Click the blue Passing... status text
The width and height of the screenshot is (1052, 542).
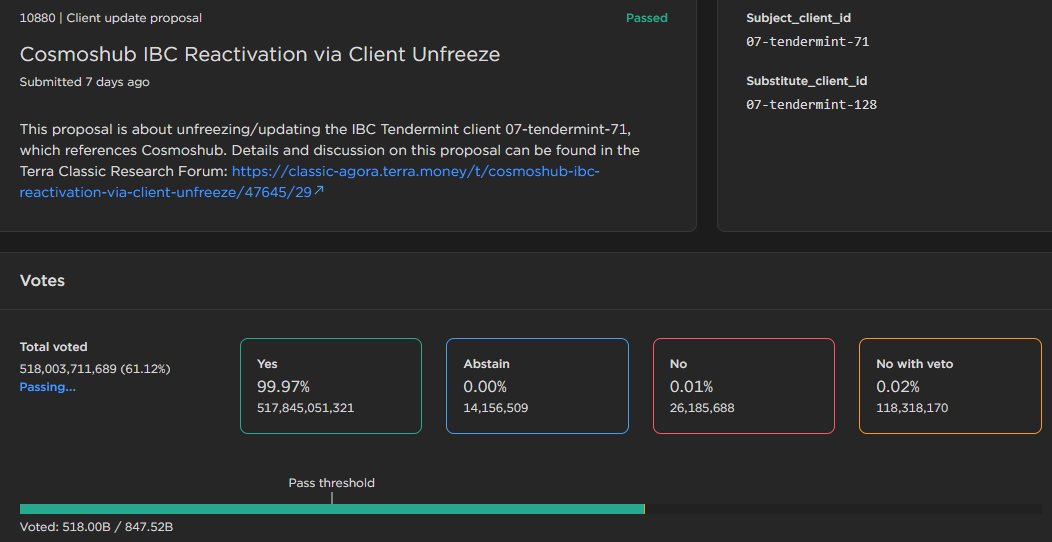[48, 387]
